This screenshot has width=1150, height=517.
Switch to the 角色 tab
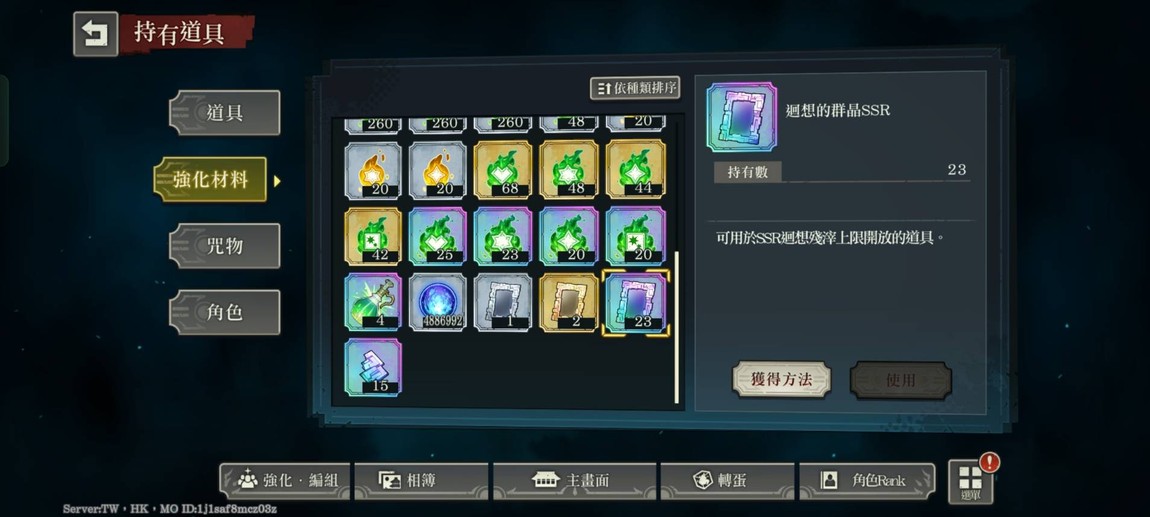coord(224,312)
